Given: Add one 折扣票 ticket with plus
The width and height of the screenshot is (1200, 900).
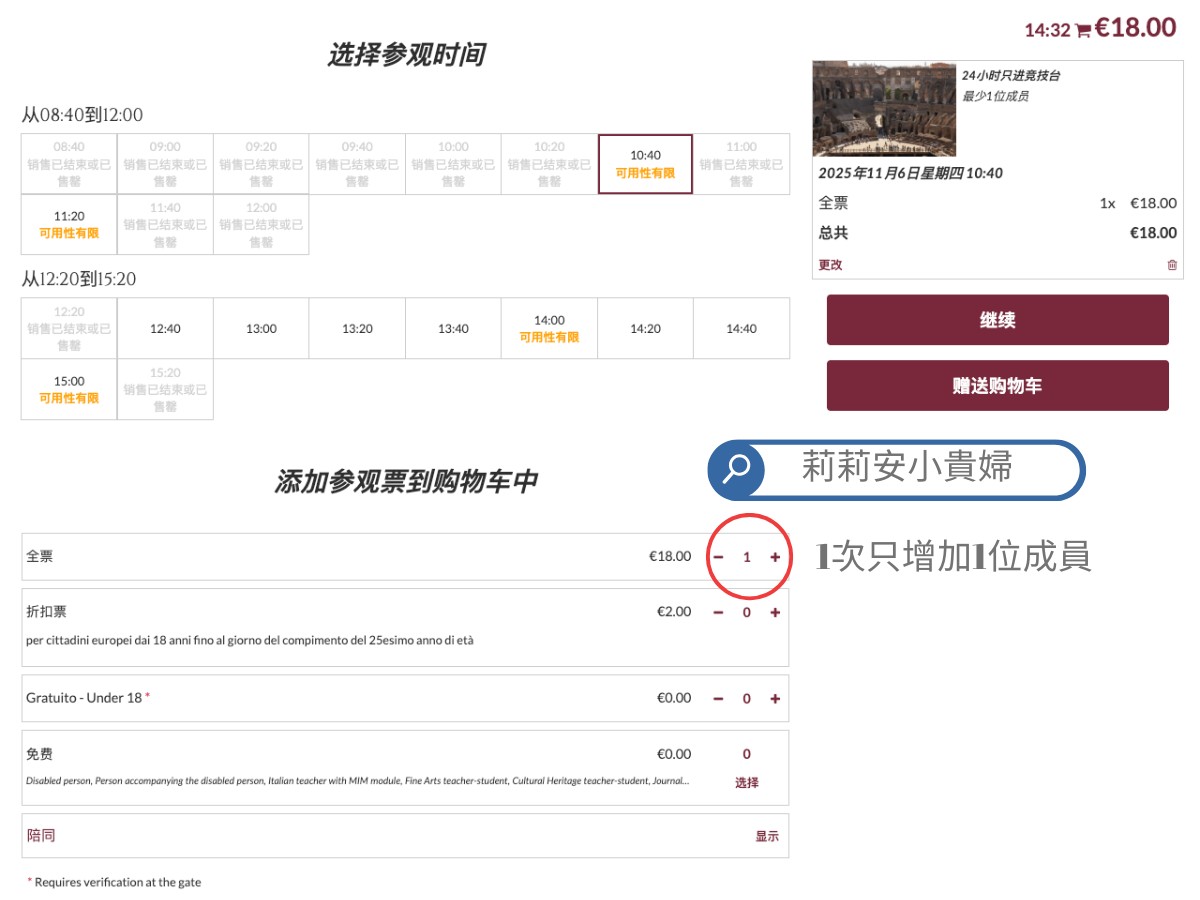Looking at the screenshot, I should coord(775,613).
